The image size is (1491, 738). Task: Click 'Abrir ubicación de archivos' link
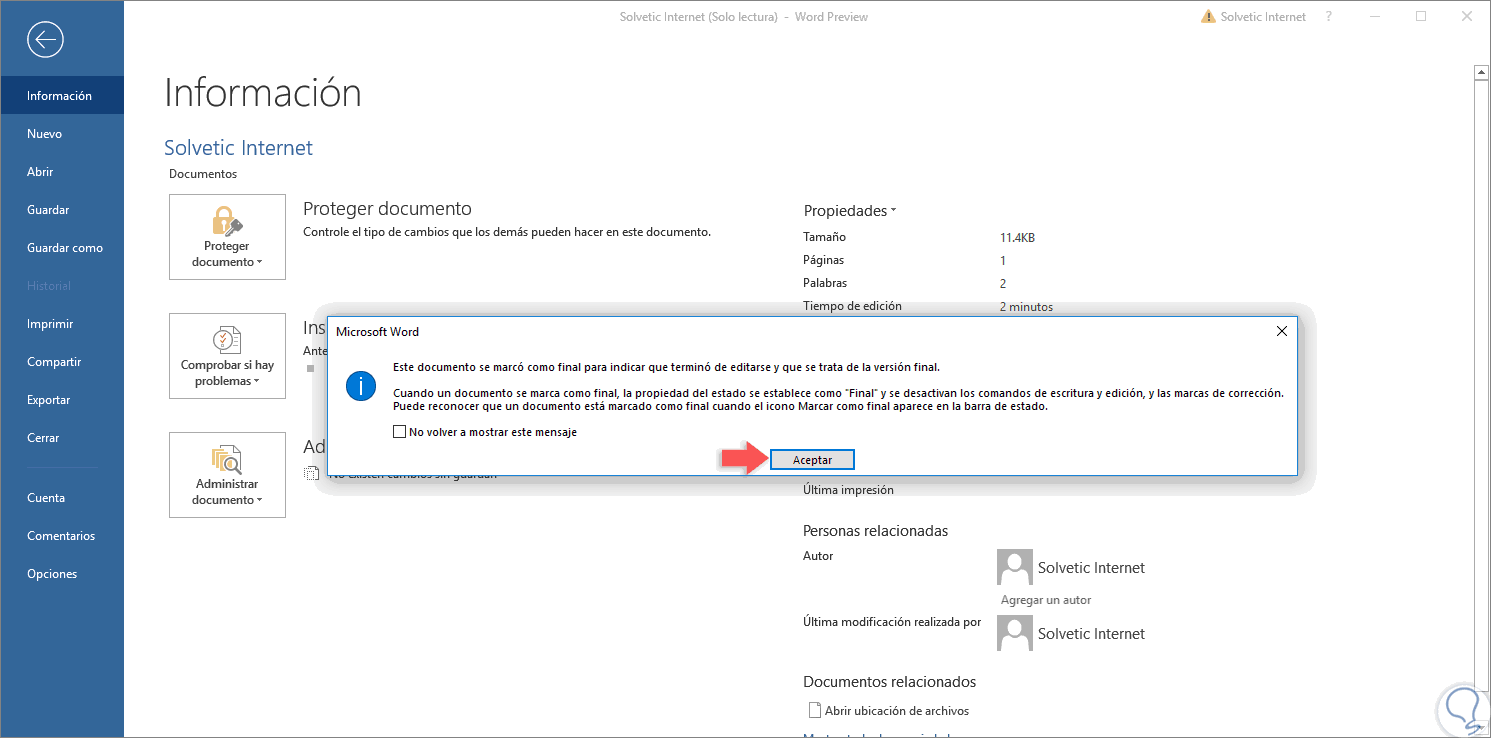(897, 711)
